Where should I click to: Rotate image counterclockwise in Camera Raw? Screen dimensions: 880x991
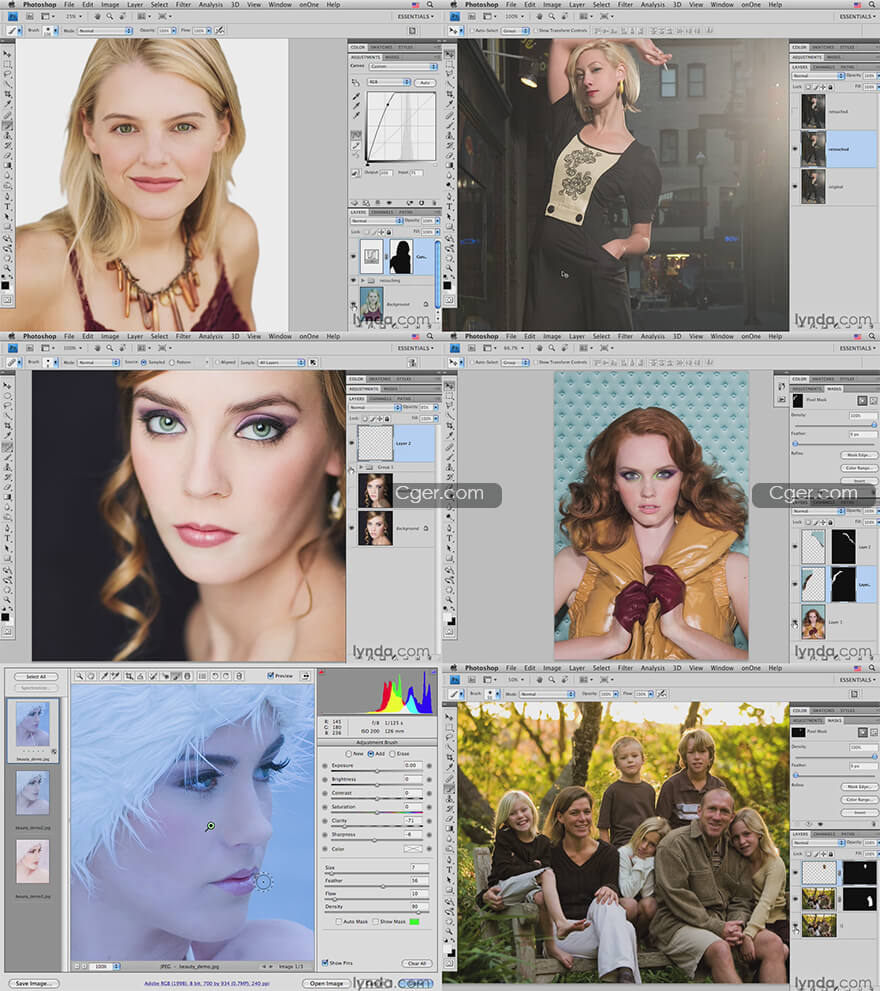pyautogui.click(x=215, y=676)
